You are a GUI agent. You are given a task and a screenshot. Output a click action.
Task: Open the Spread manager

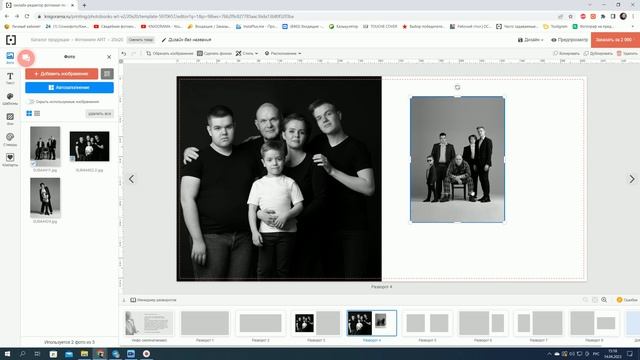coord(153,300)
